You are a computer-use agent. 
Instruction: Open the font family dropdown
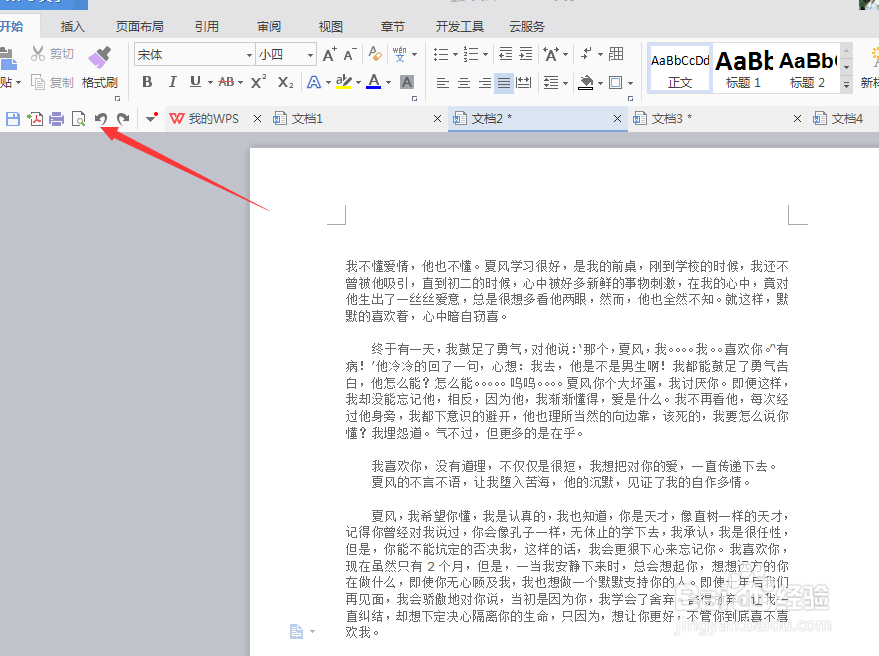(250, 54)
